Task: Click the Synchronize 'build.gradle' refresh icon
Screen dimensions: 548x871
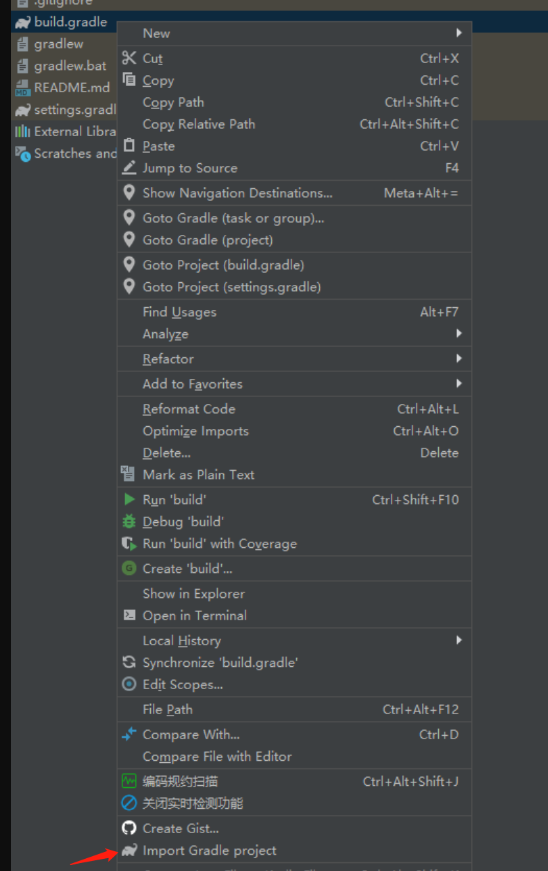Action: point(129,662)
